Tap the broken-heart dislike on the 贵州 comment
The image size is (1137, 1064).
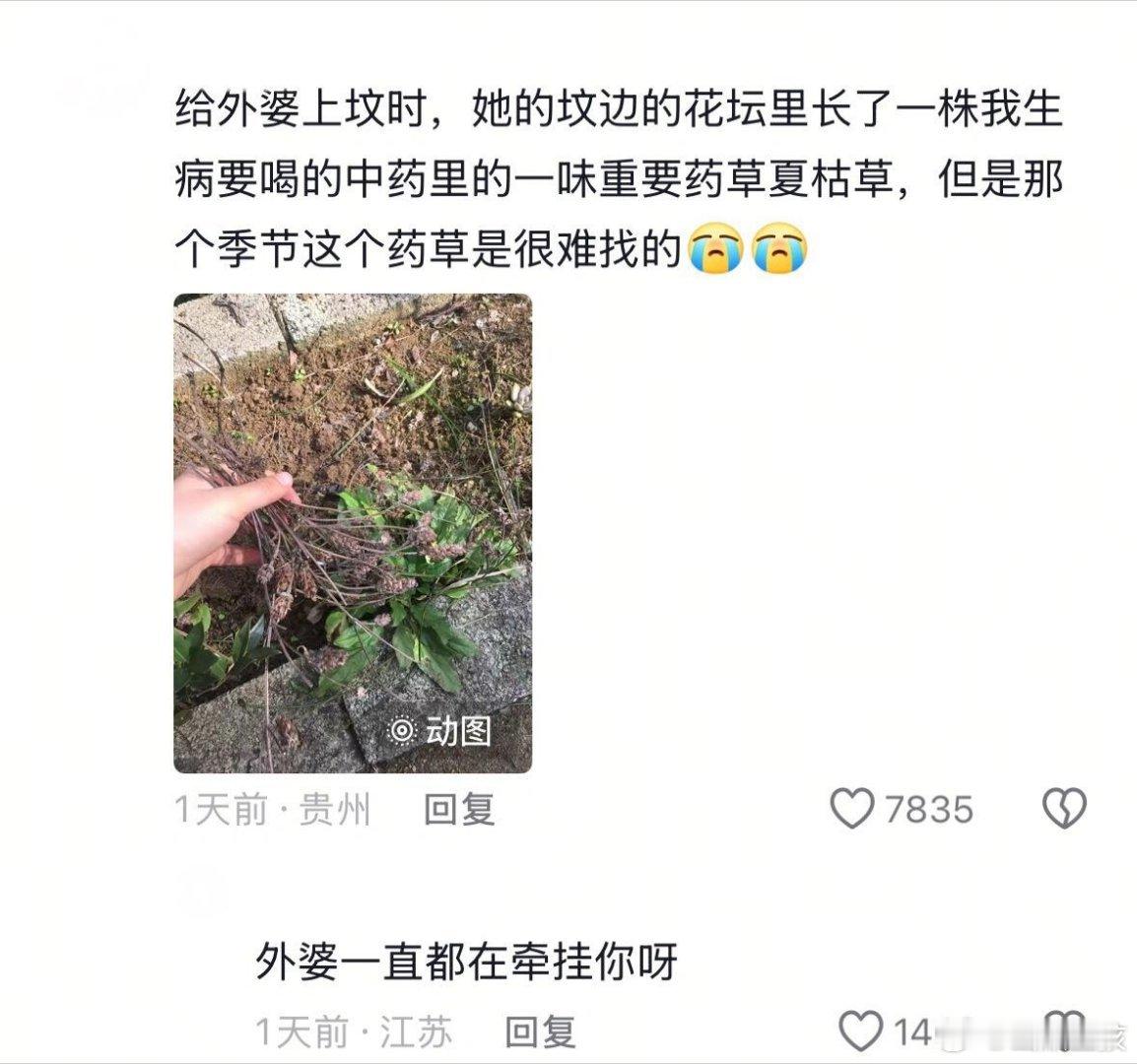click(1064, 808)
